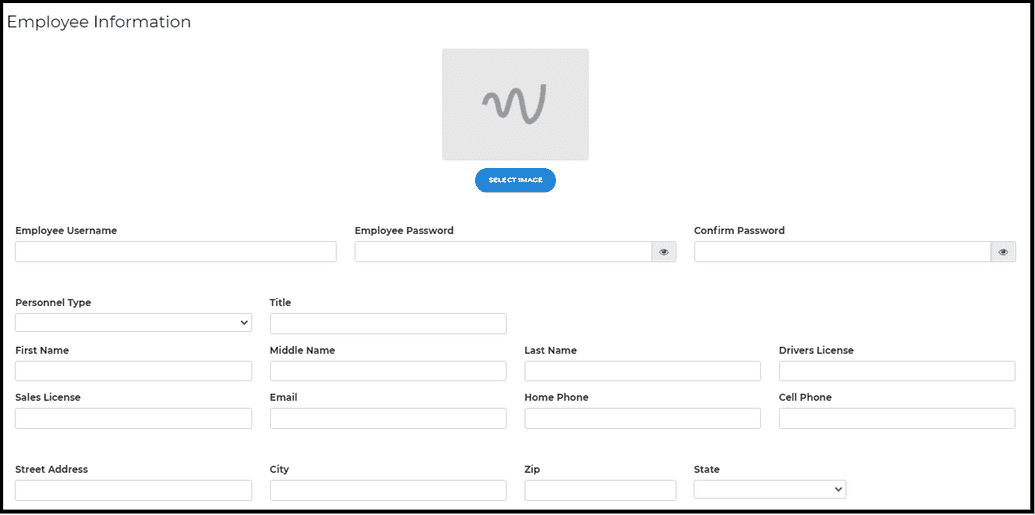1035x515 pixels.
Task: Click the Email text field
Action: (x=388, y=419)
